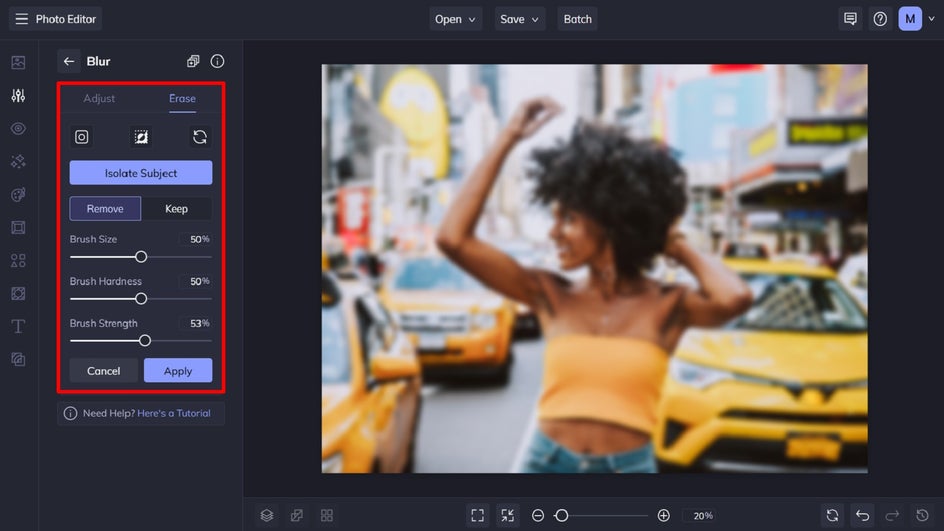This screenshot has width=944, height=531.
Task: Undo the last action
Action: [x=863, y=516]
